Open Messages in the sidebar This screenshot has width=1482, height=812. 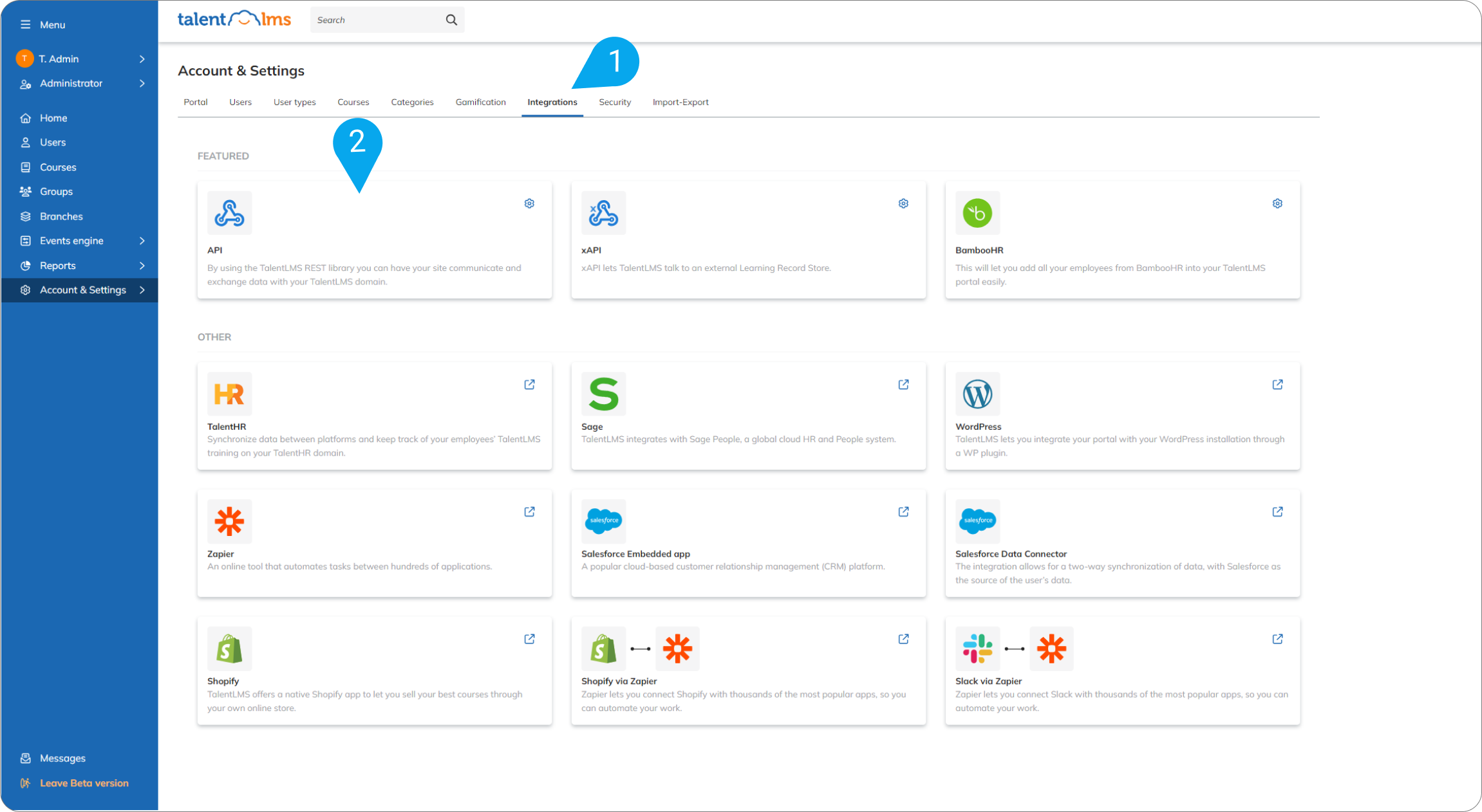[x=62, y=758]
